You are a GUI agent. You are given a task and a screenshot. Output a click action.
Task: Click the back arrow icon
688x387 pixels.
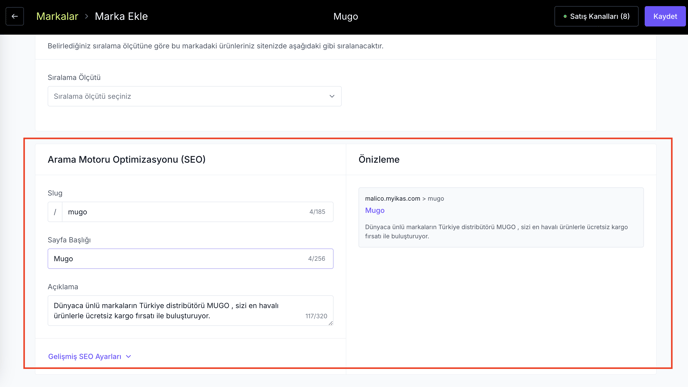(14, 17)
